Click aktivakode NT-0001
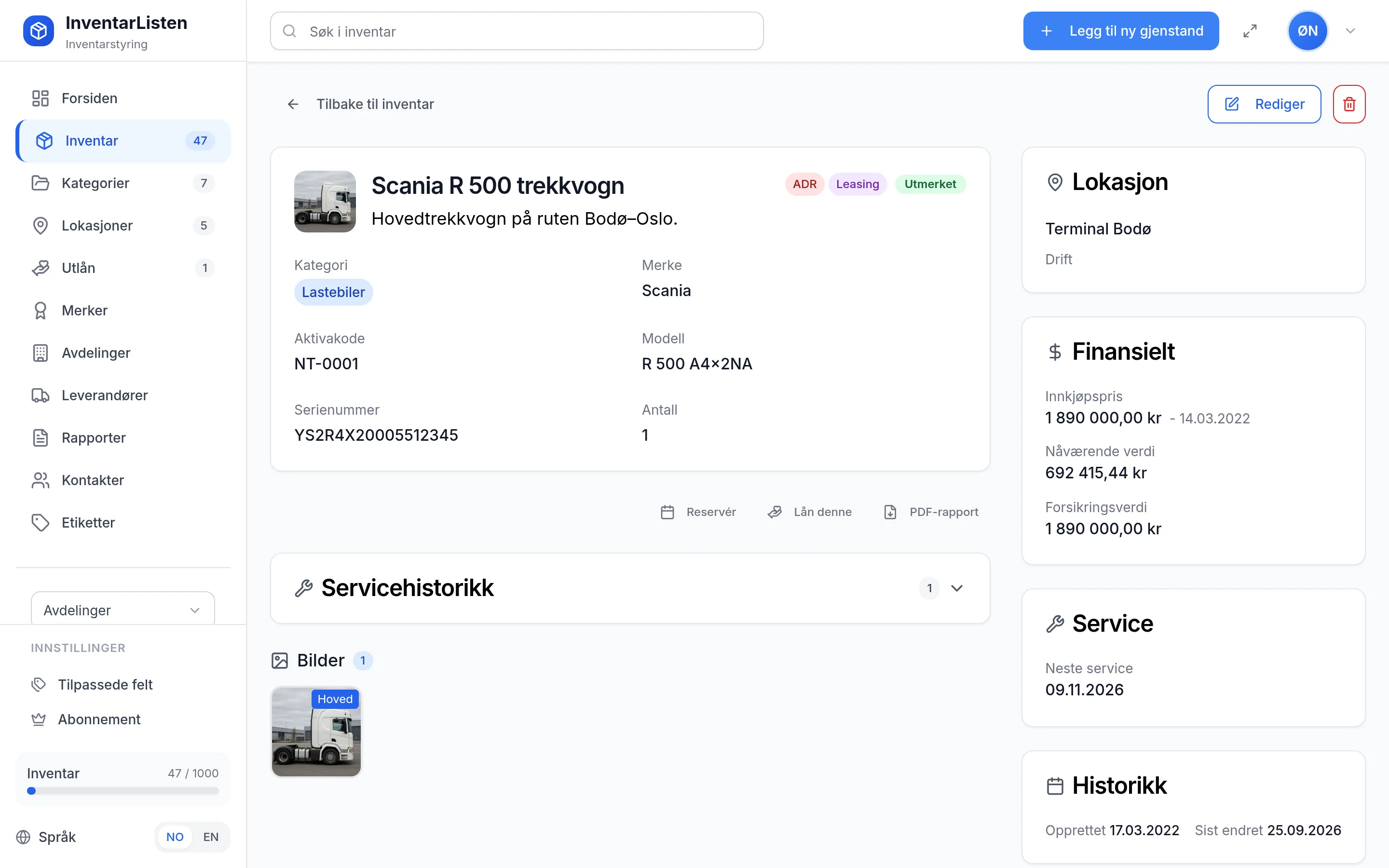The width and height of the screenshot is (1389, 868). point(326,364)
